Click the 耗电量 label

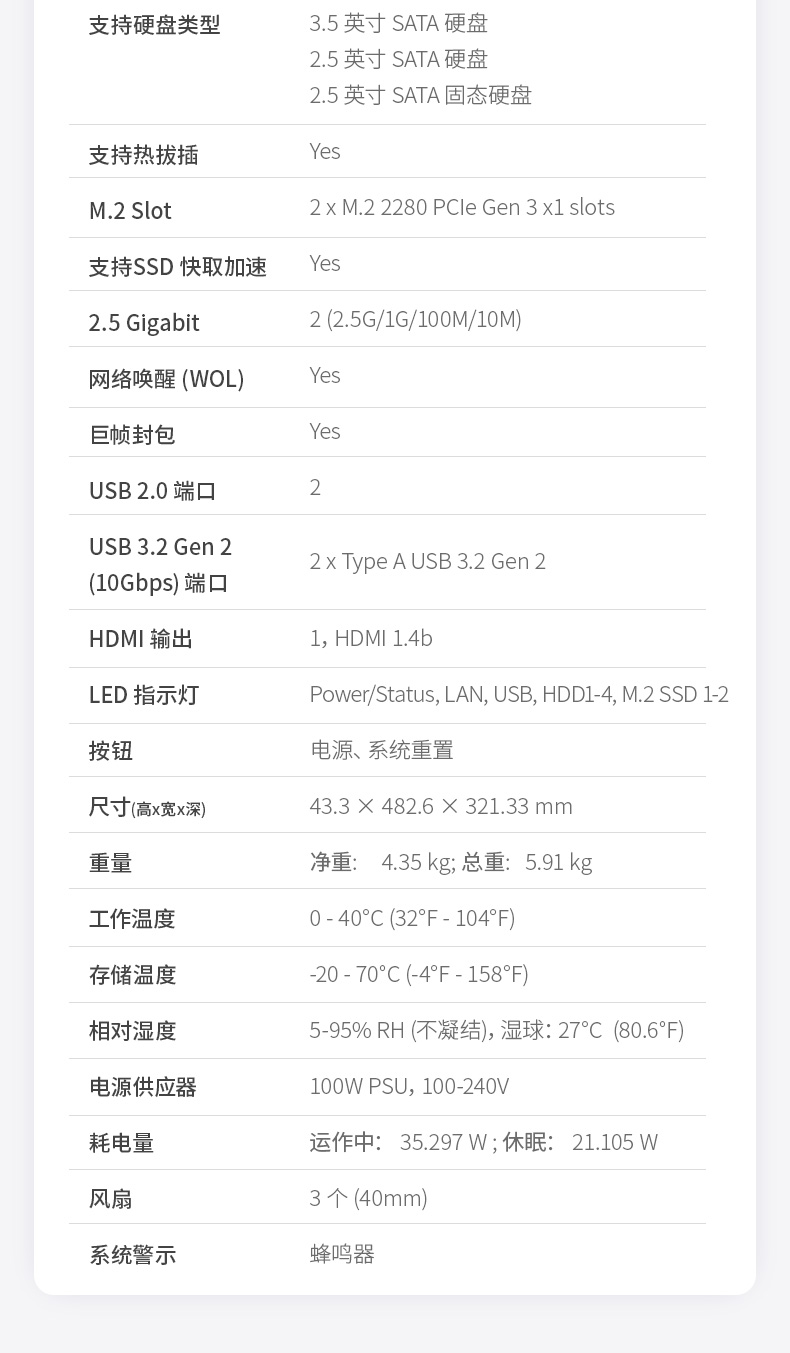coord(121,1143)
